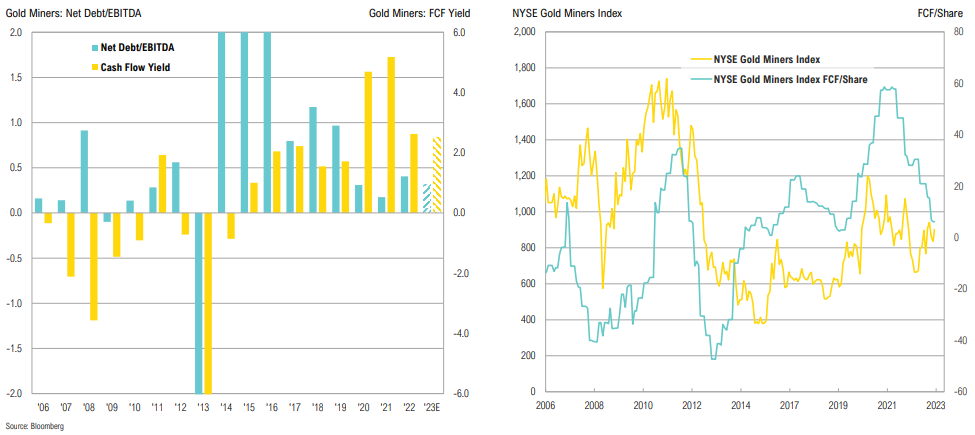Screen dimensions: 975x435
Task: Click the 2023 label on the right chart
Action: coord(935,406)
